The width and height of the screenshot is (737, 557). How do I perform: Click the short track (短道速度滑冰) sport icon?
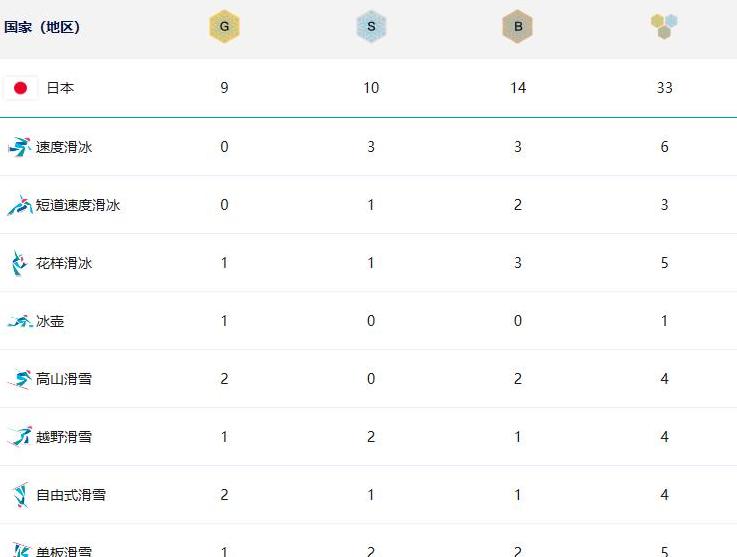pos(19,205)
